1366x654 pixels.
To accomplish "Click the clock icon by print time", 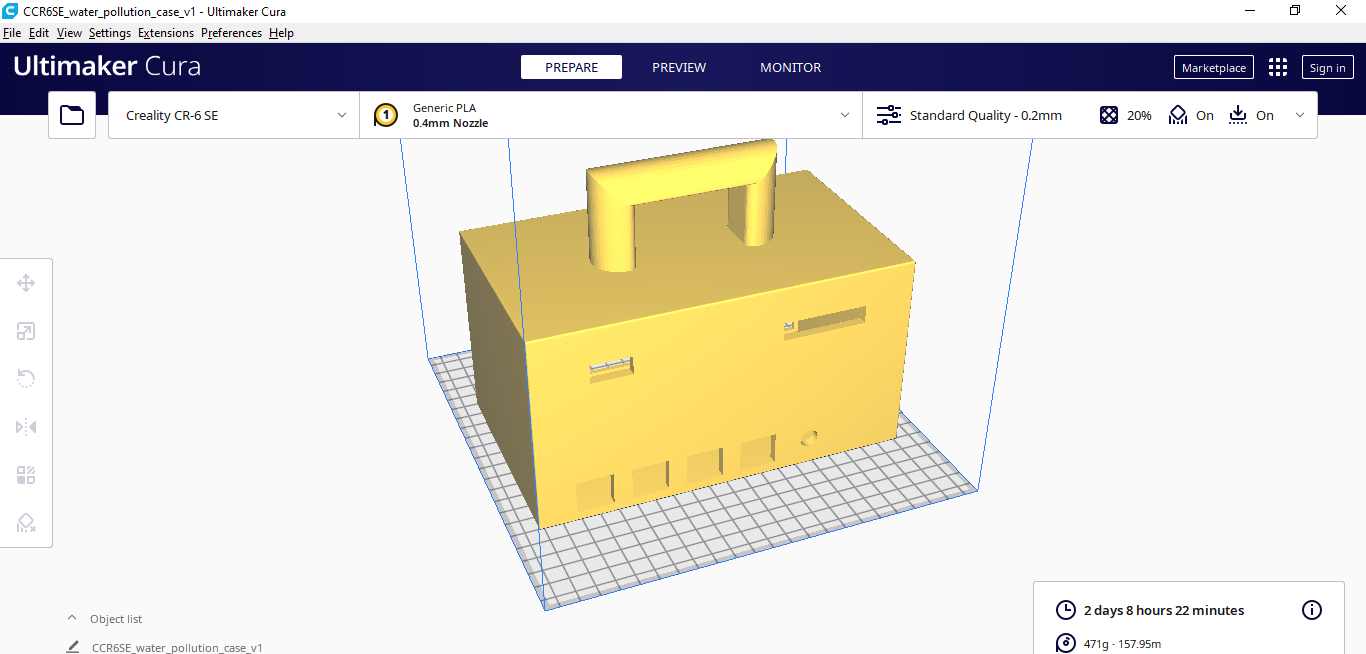I will click(x=1066, y=610).
